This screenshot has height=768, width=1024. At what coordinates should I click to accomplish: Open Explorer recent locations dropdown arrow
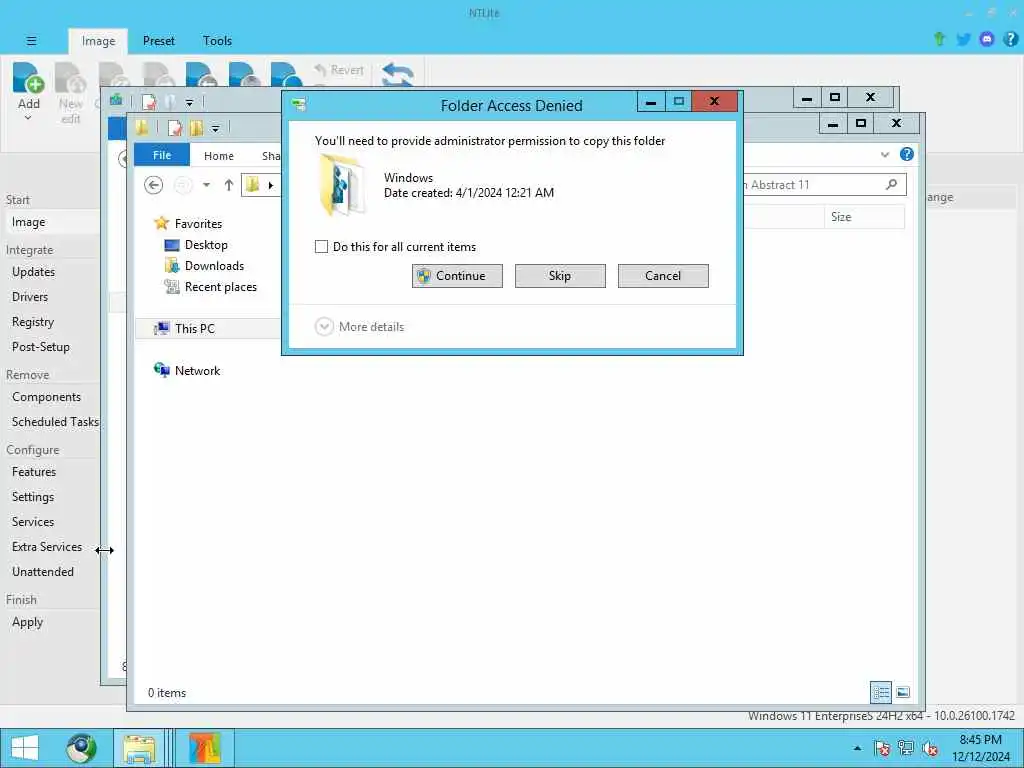point(206,185)
